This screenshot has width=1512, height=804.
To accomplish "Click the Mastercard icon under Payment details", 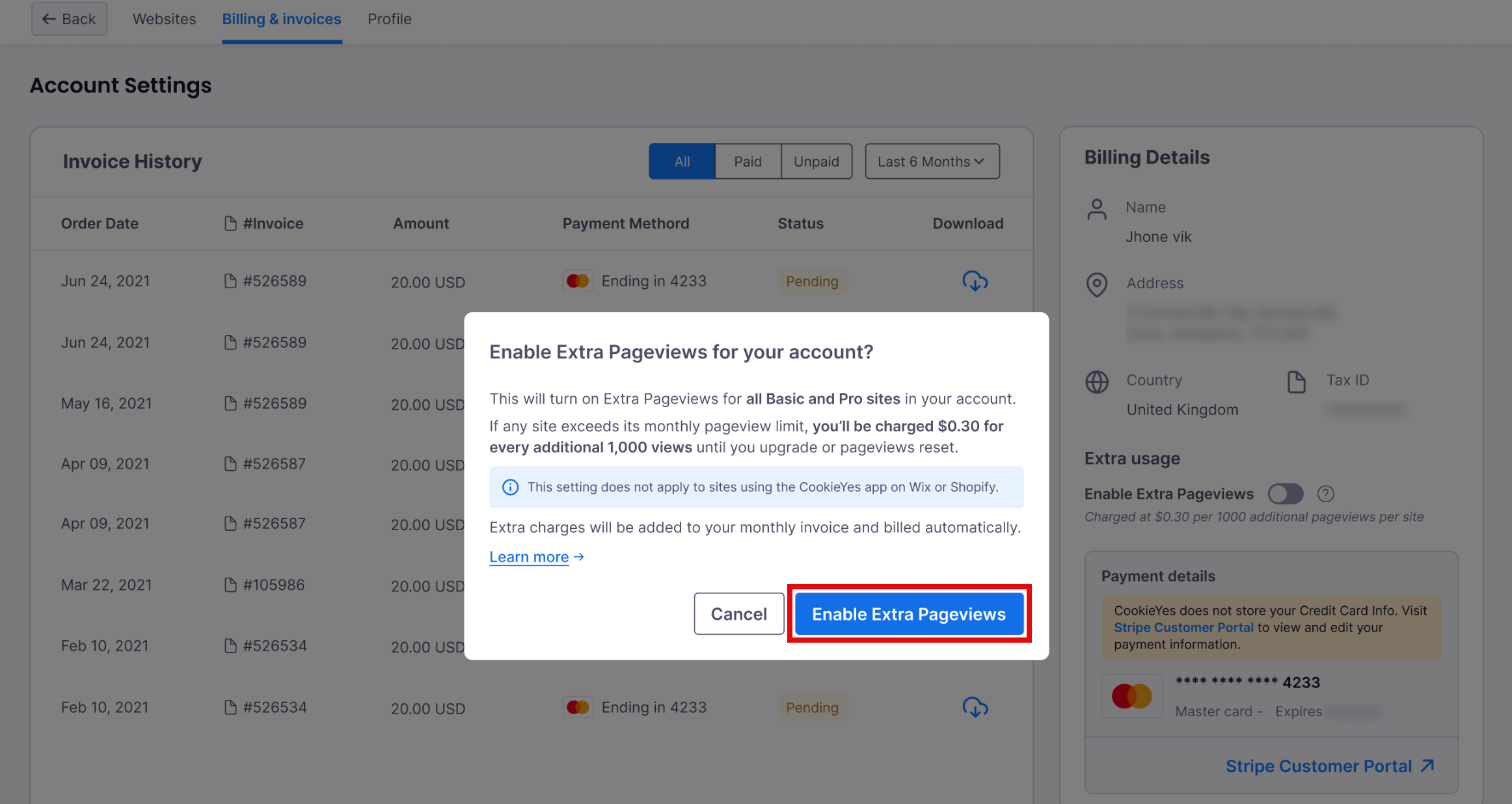I will 1131,695.
